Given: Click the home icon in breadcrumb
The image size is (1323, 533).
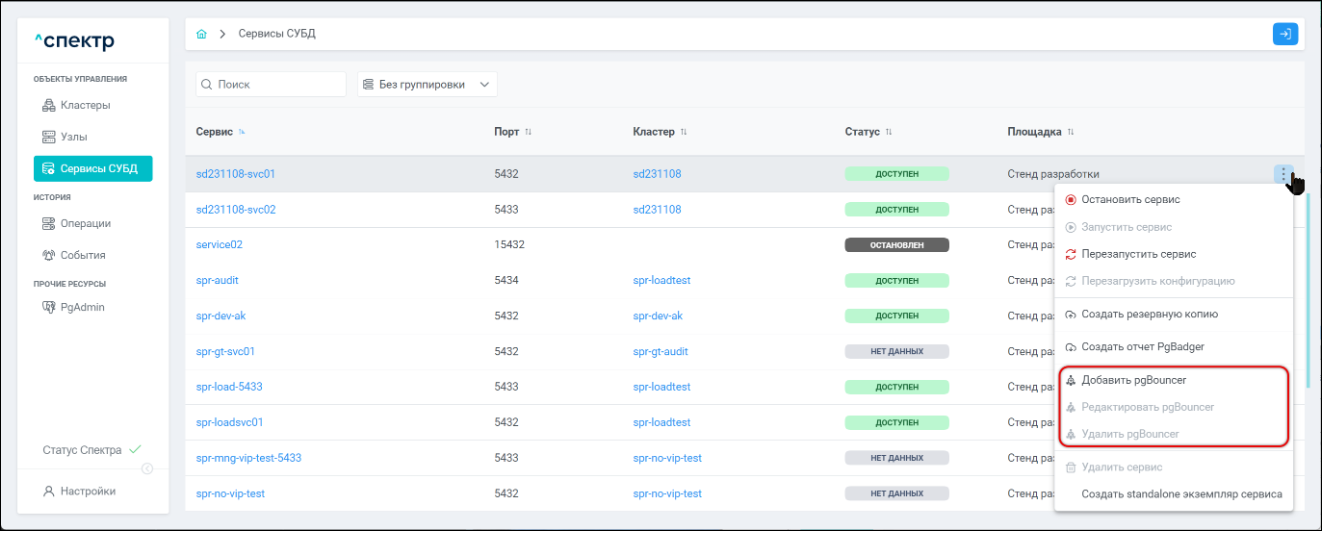Looking at the screenshot, I should tap(202, 34).
